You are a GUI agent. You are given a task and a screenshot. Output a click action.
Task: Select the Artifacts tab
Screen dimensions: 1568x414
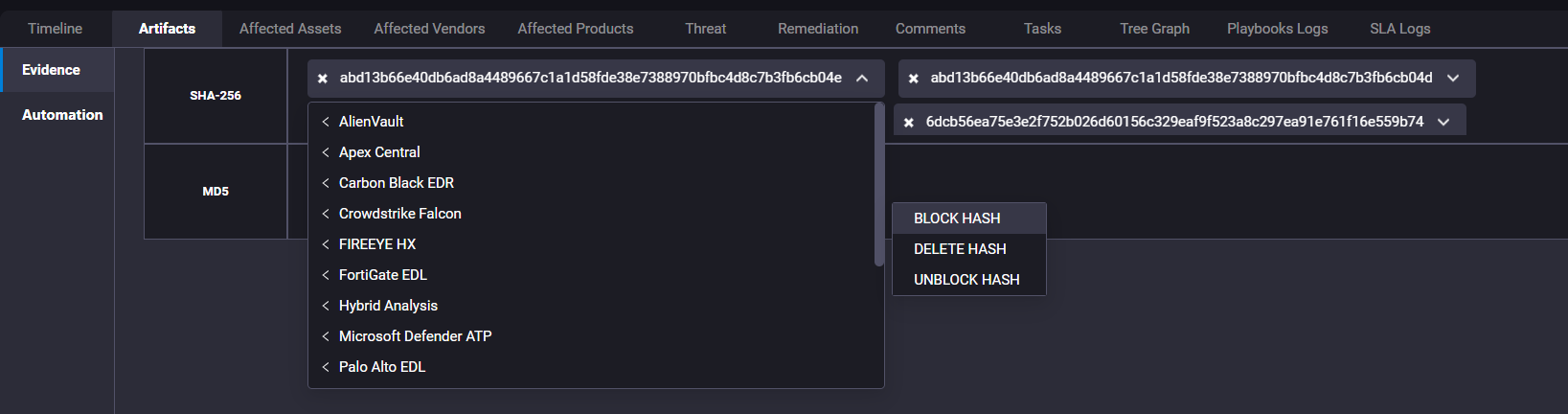click(x=167, y=29)
